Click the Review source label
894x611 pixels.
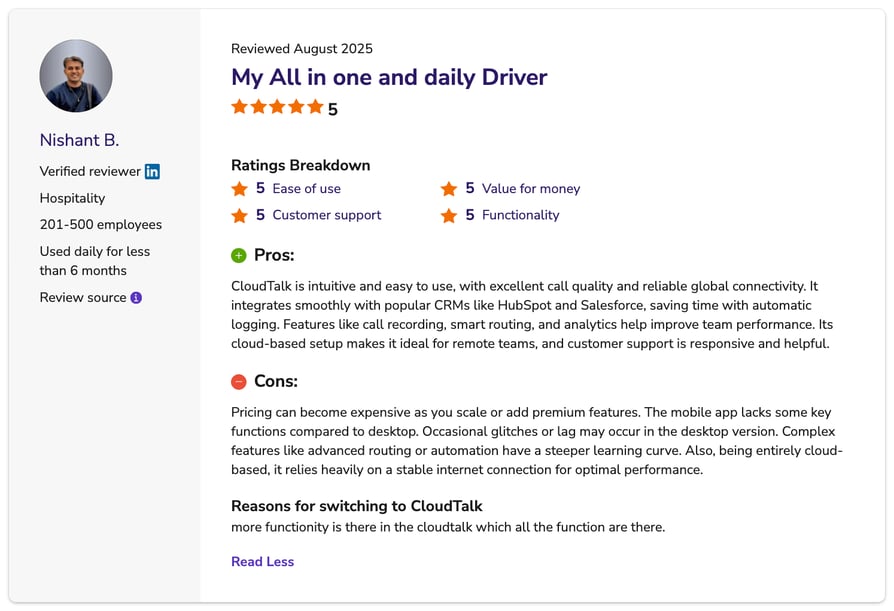[x=83, y=298]
